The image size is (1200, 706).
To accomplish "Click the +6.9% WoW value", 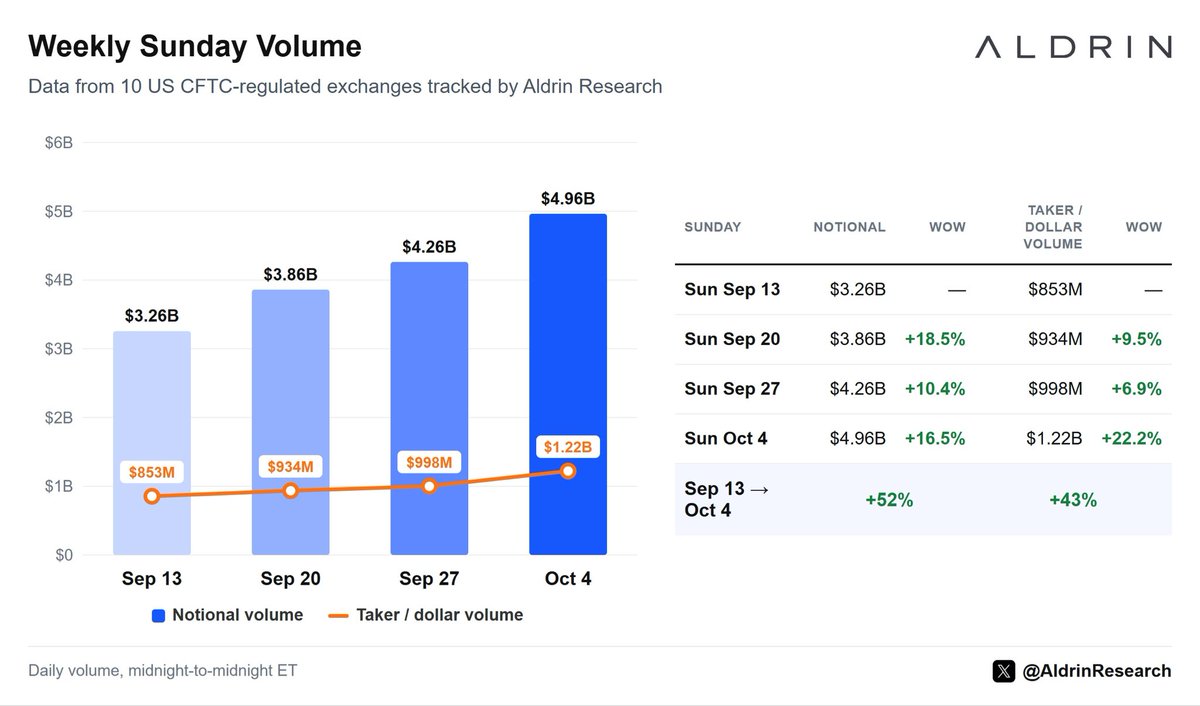I will pyautogui.click(x=1136, y=389).
